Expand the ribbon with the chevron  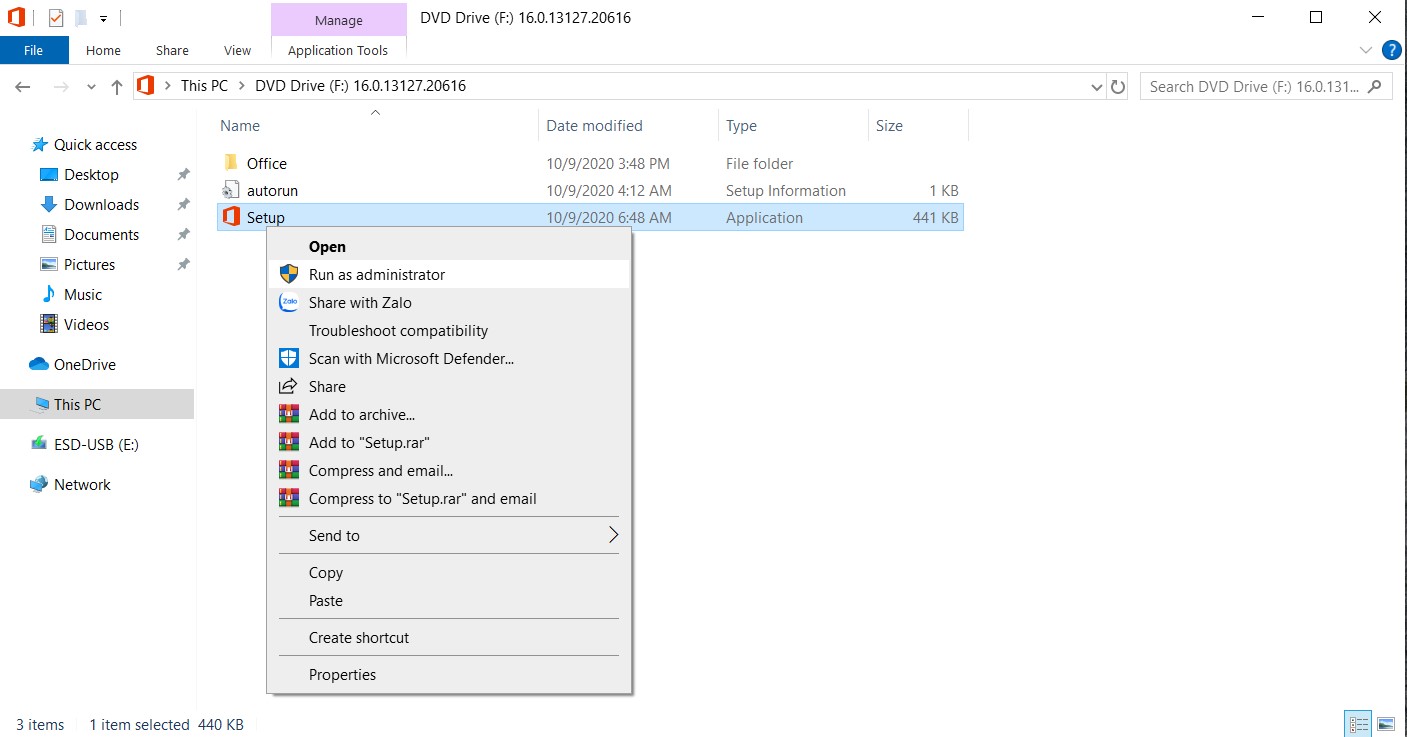(x=1367, y=50)
